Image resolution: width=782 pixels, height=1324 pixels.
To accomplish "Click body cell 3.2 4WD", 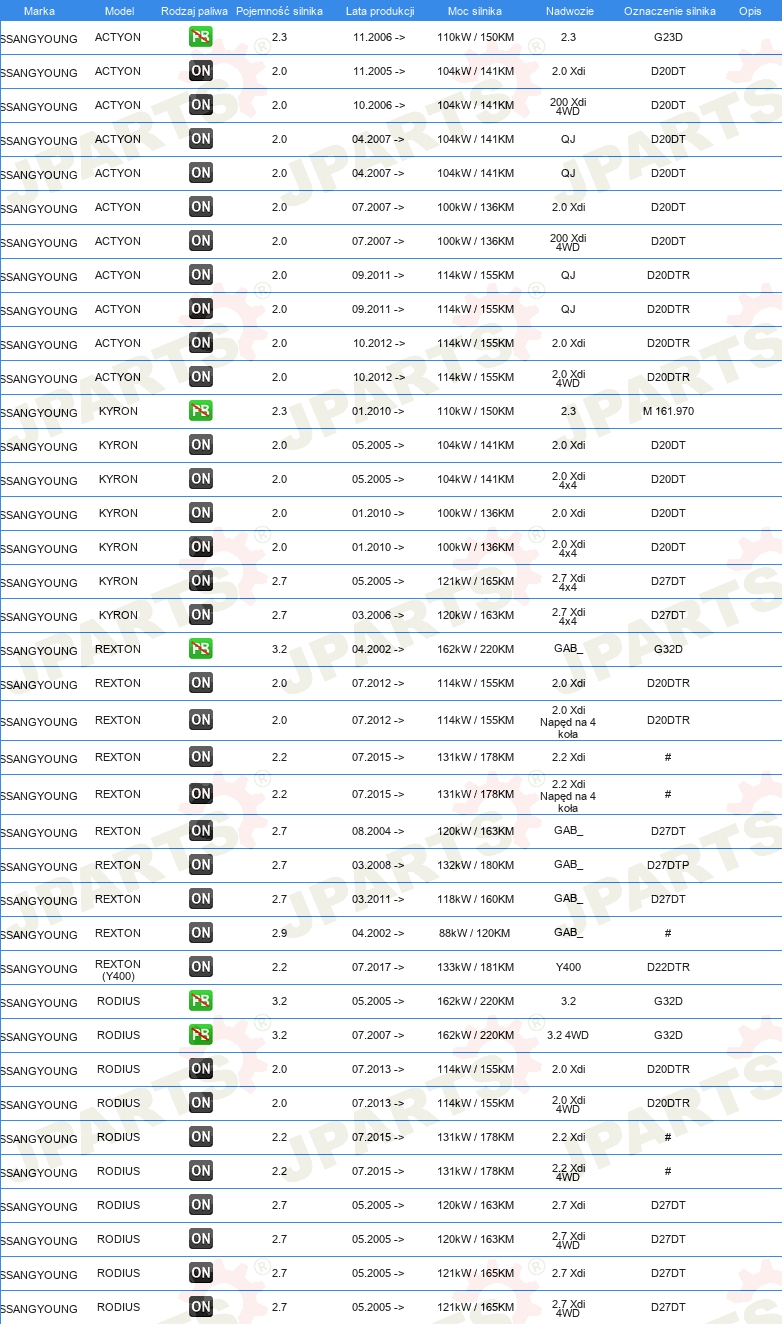I will 568,1035.
